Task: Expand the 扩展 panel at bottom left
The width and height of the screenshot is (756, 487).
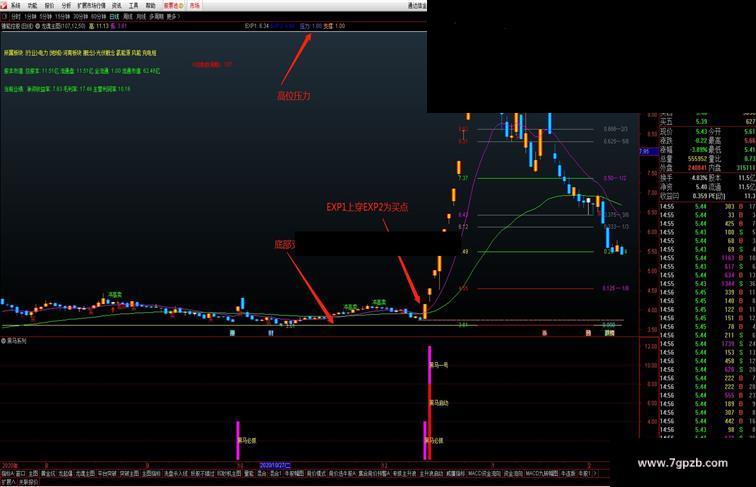Action: (8, 481)
